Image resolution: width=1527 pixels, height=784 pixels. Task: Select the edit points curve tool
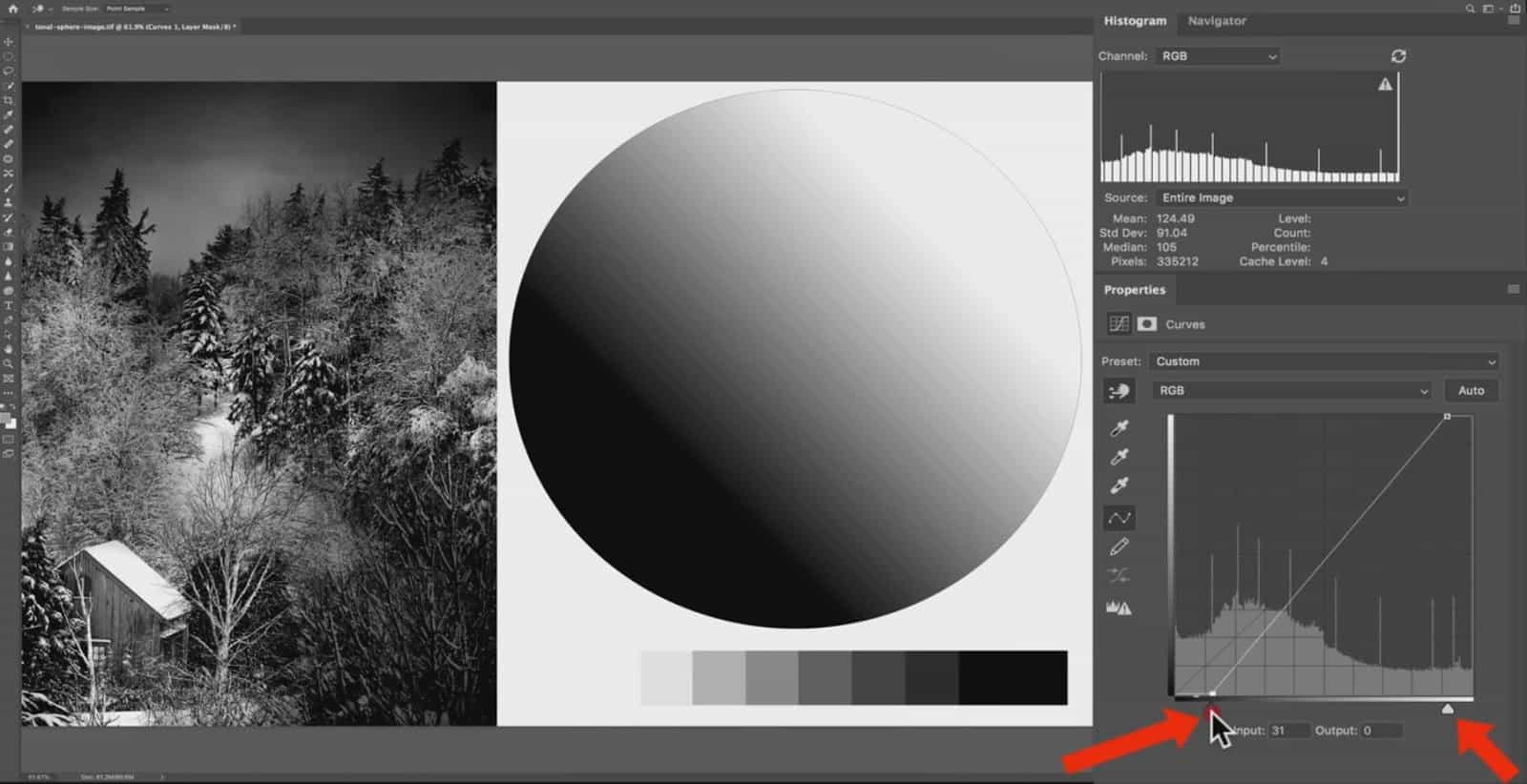1119,518
